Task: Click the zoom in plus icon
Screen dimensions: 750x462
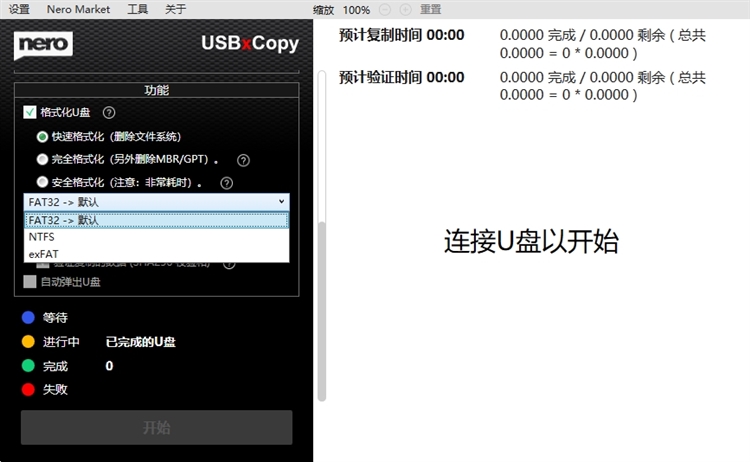Action: coord(405,9)
